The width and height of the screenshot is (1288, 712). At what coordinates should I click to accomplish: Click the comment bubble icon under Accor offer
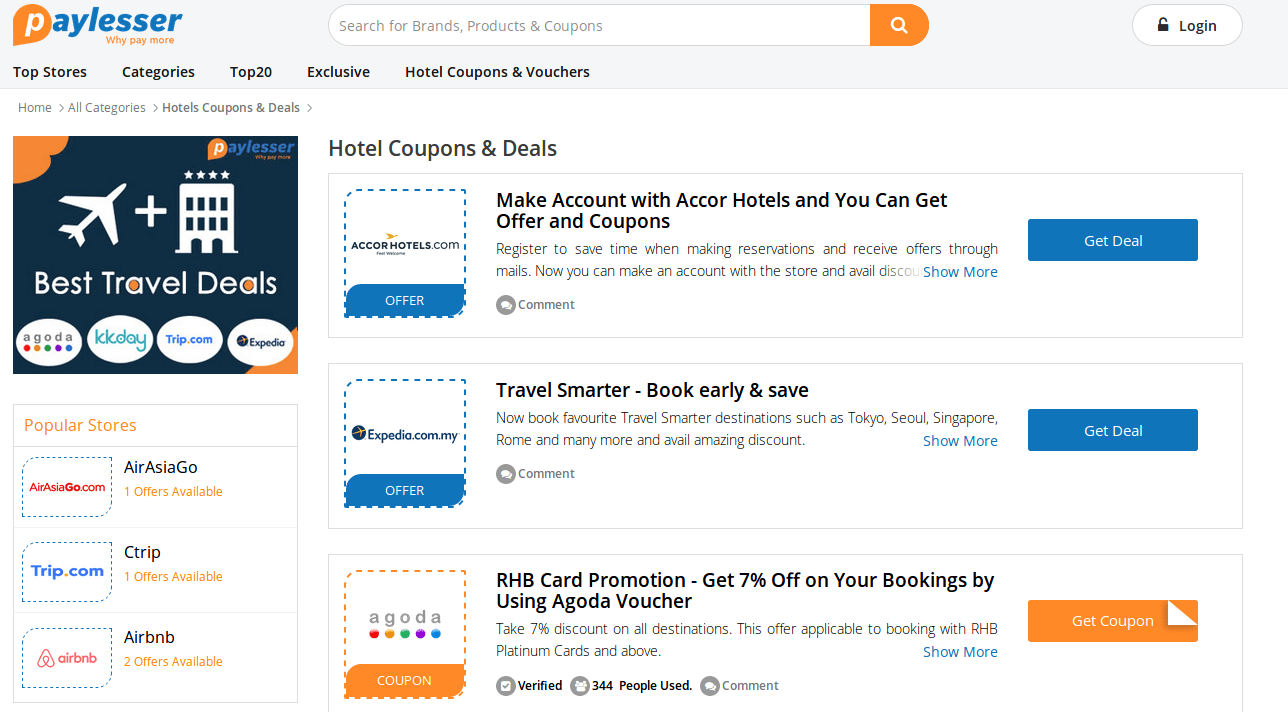(506, 304)
